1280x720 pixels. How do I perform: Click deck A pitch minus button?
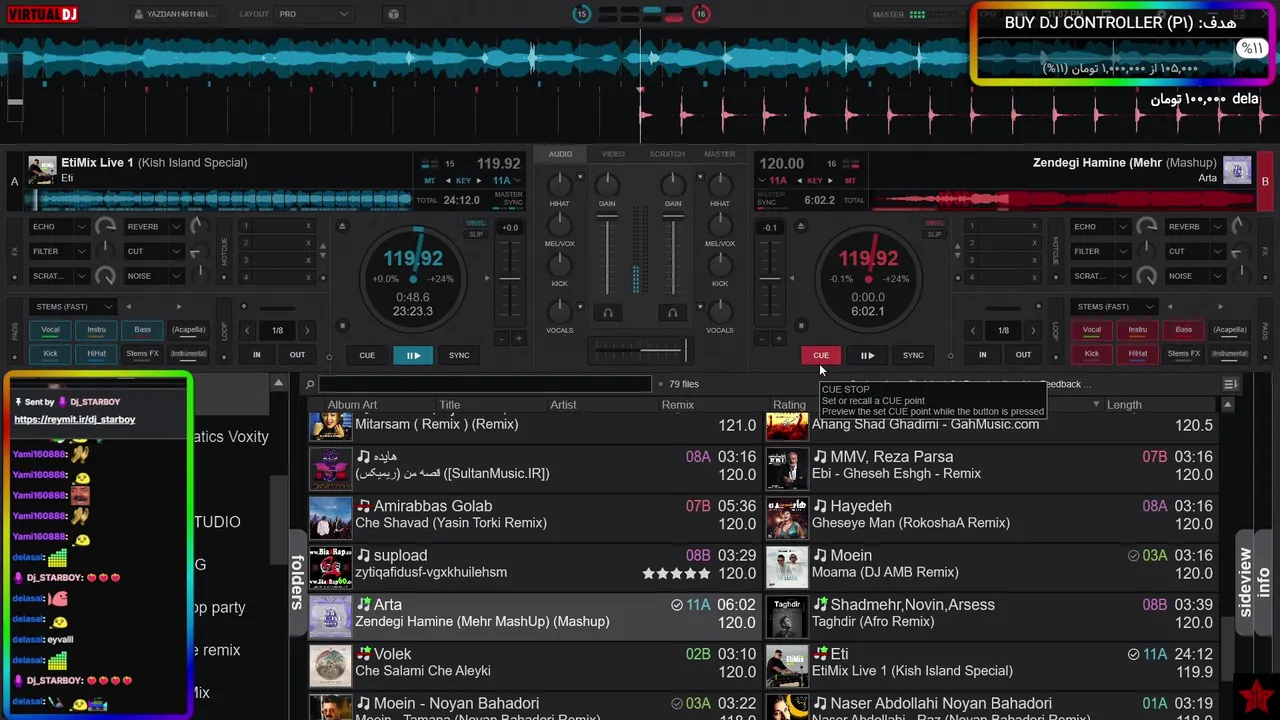coord(503,339)
